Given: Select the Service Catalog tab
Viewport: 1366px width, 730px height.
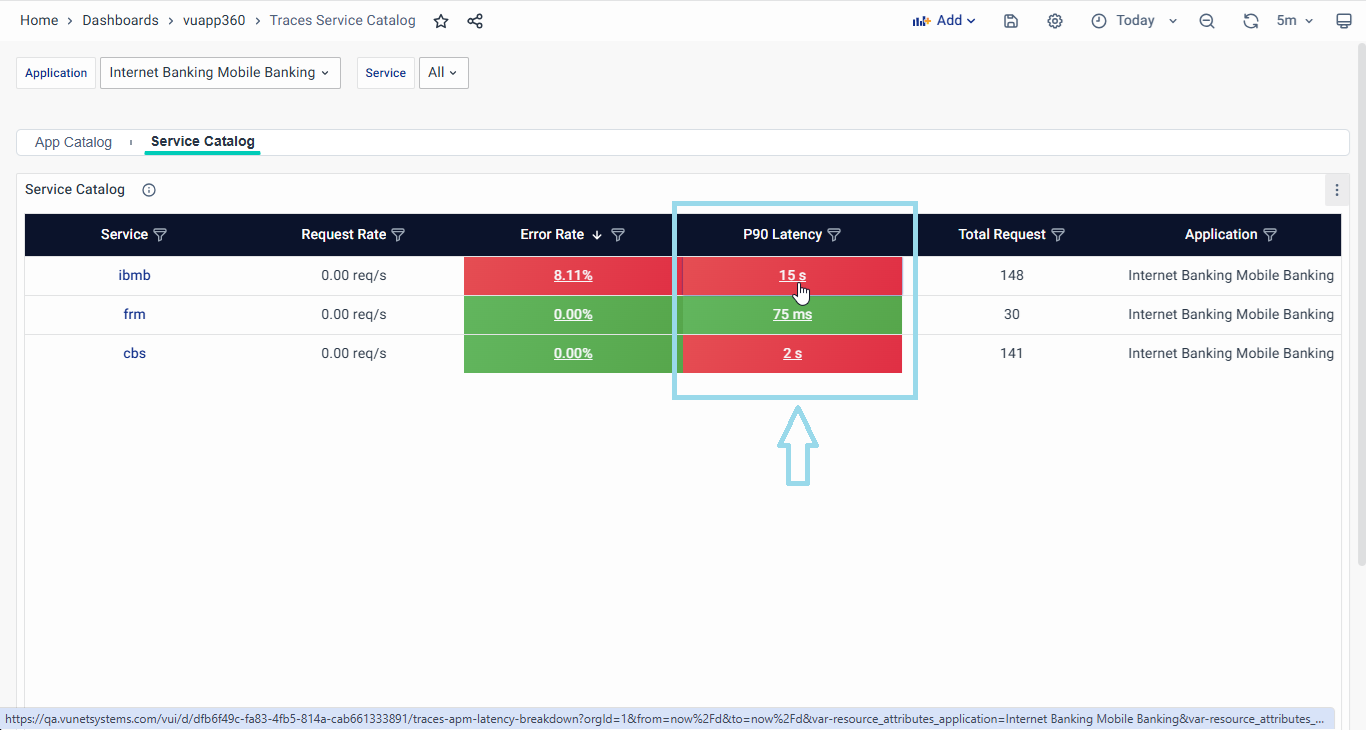Looking at the screenshot, I should 202,142.
